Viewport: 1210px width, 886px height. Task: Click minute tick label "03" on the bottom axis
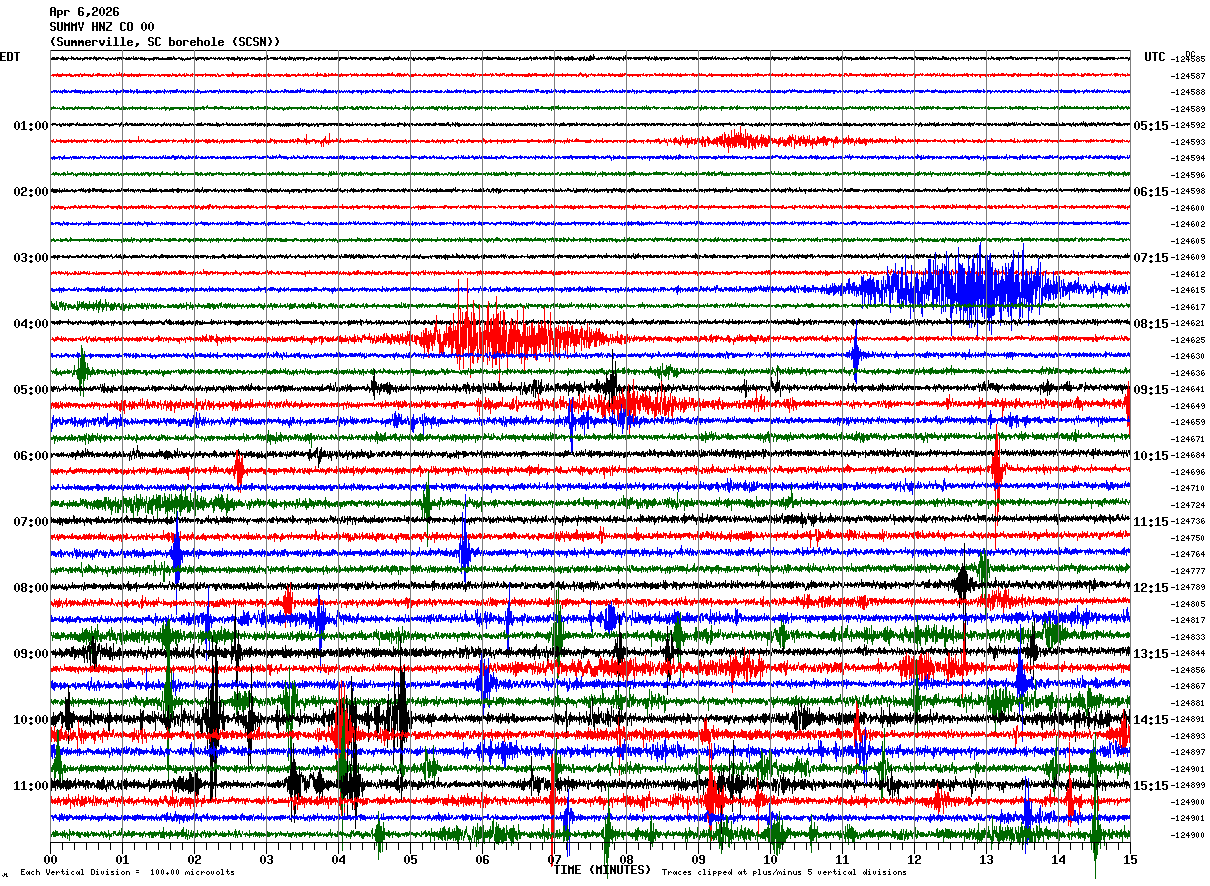[x=266, y=859]
